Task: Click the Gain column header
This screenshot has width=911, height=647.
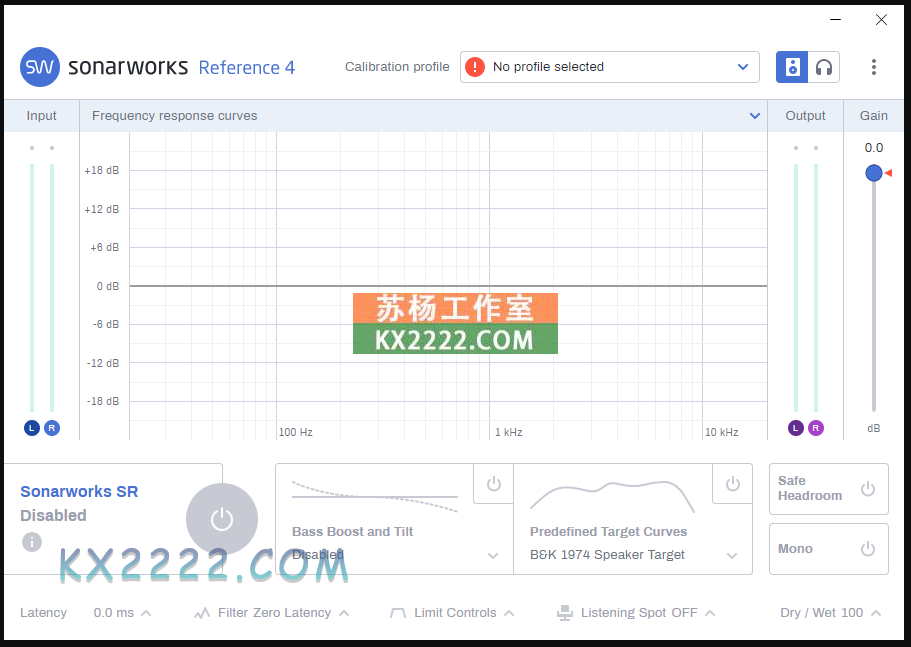Action: pyautogui.click(x=873, y=116)
